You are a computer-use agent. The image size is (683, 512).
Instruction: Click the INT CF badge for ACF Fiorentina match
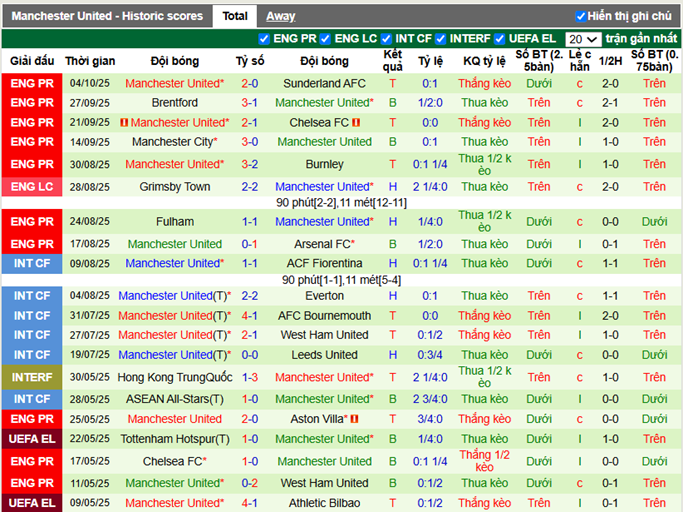point(32,263)
